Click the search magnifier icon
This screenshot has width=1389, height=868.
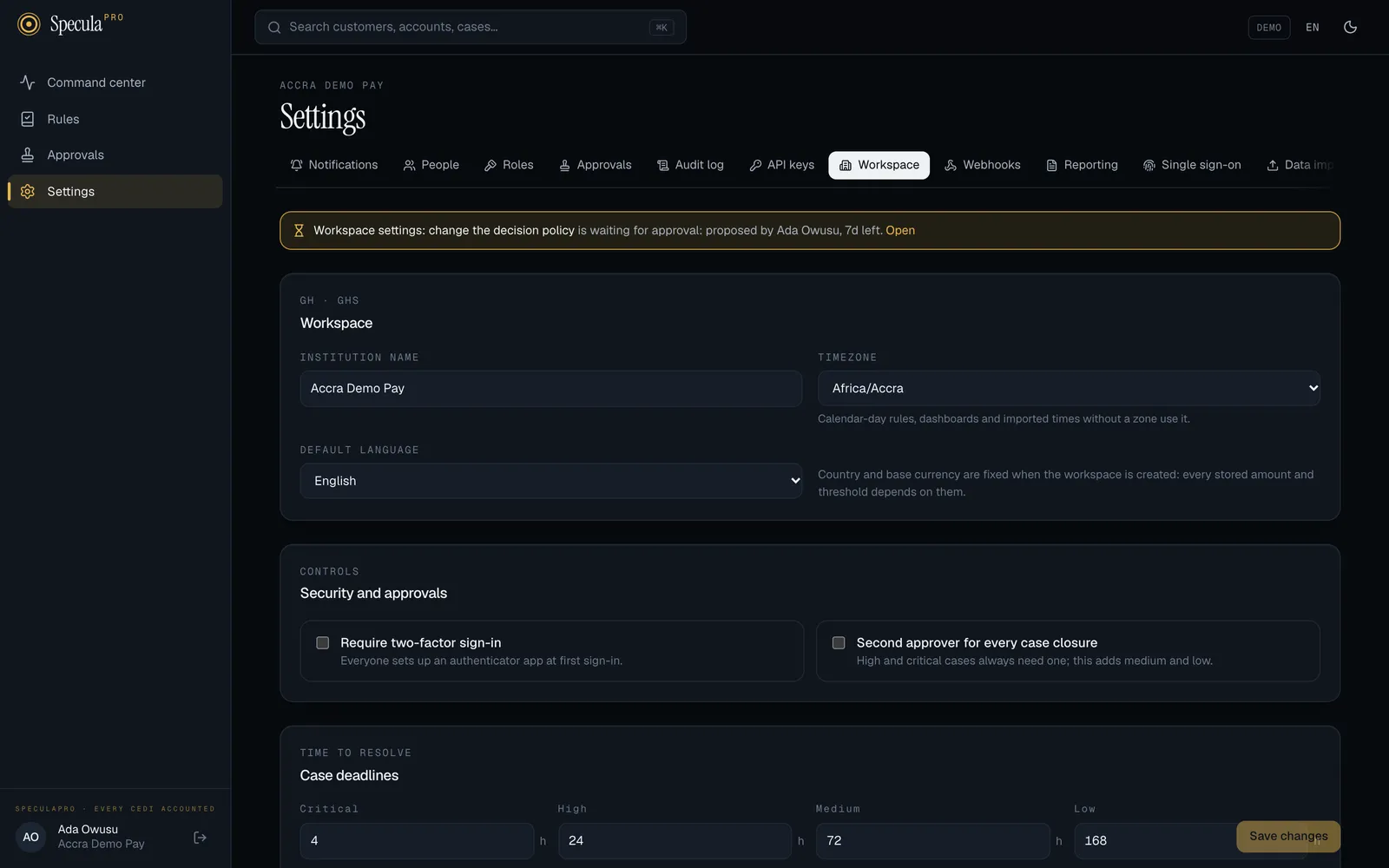pos(274,27)
